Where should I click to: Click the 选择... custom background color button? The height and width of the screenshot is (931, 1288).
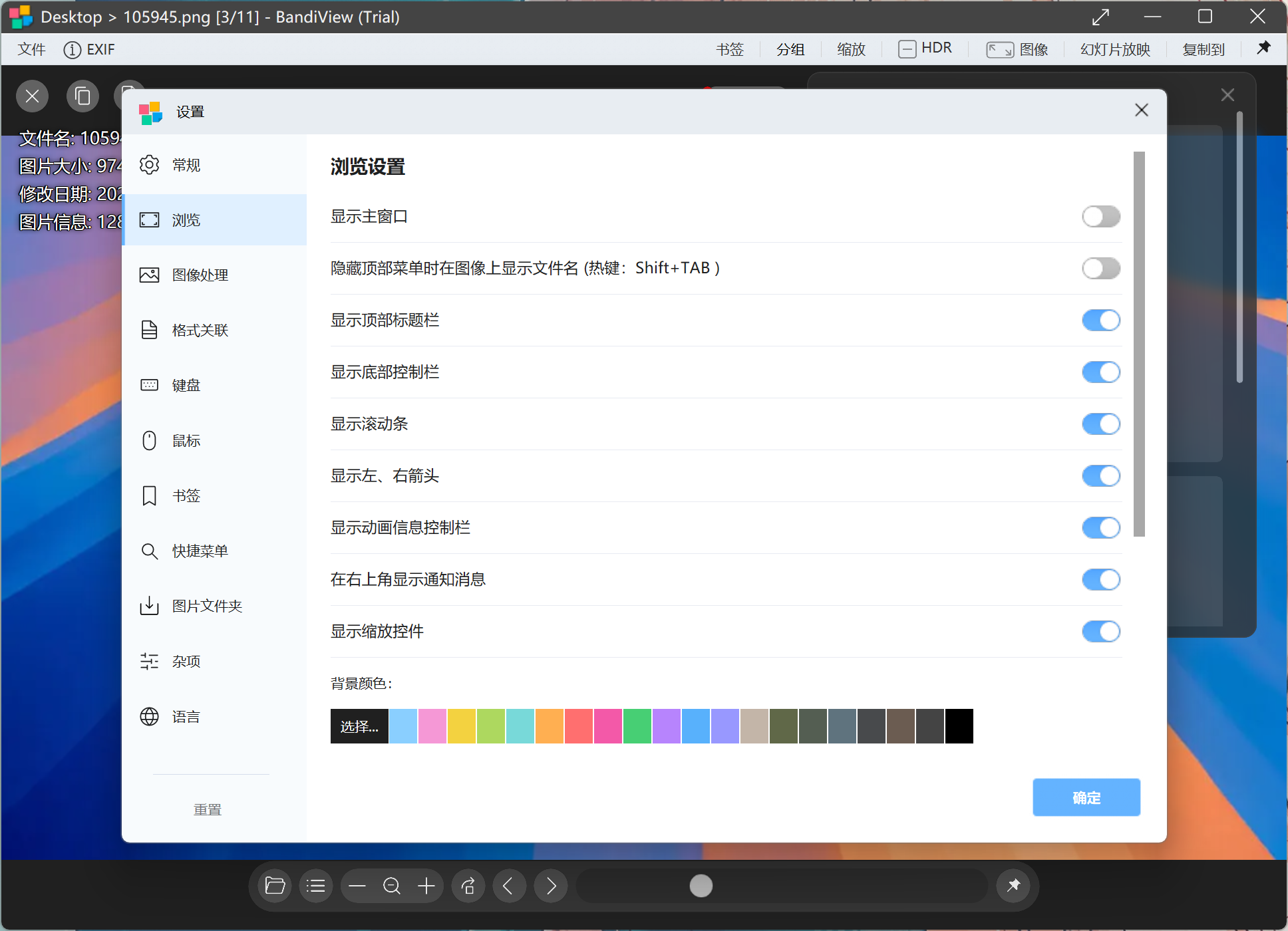359,726
